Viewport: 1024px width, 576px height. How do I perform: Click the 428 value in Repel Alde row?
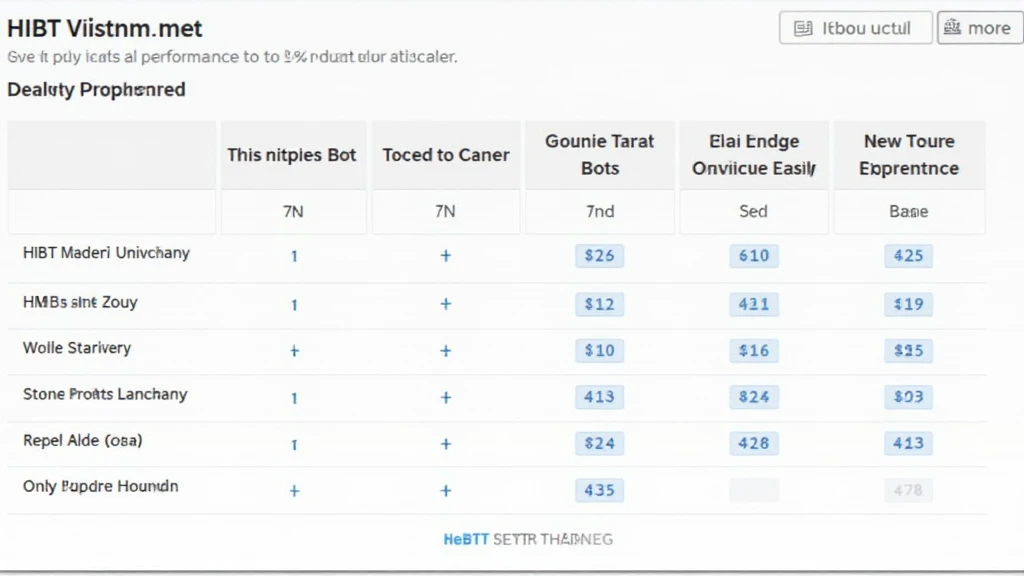click(753, 444)
